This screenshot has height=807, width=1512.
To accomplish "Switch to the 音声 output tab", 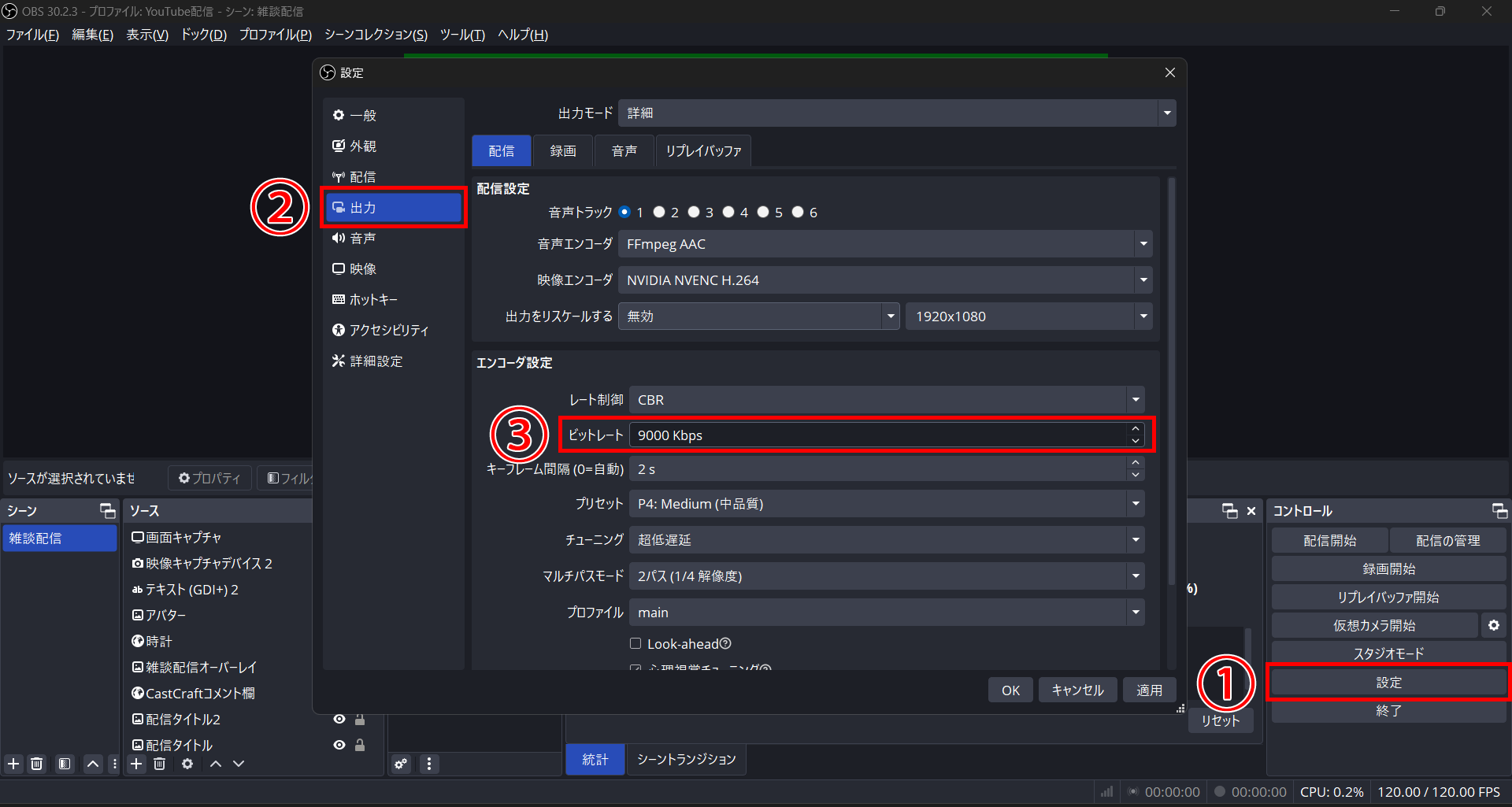I will click(624, 151).
